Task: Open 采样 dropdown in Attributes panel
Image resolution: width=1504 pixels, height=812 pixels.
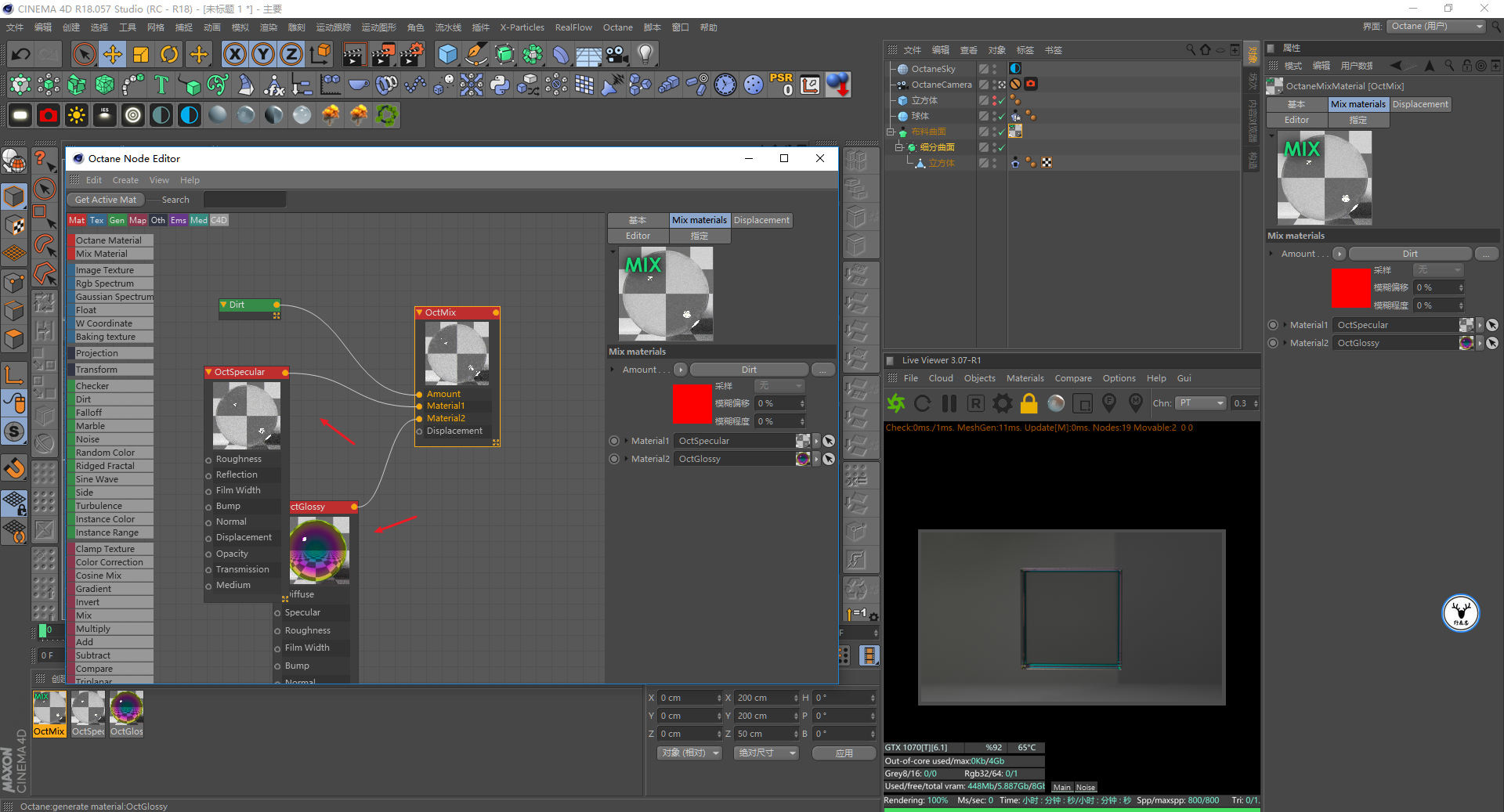Action: click(x=1439, y=270)
